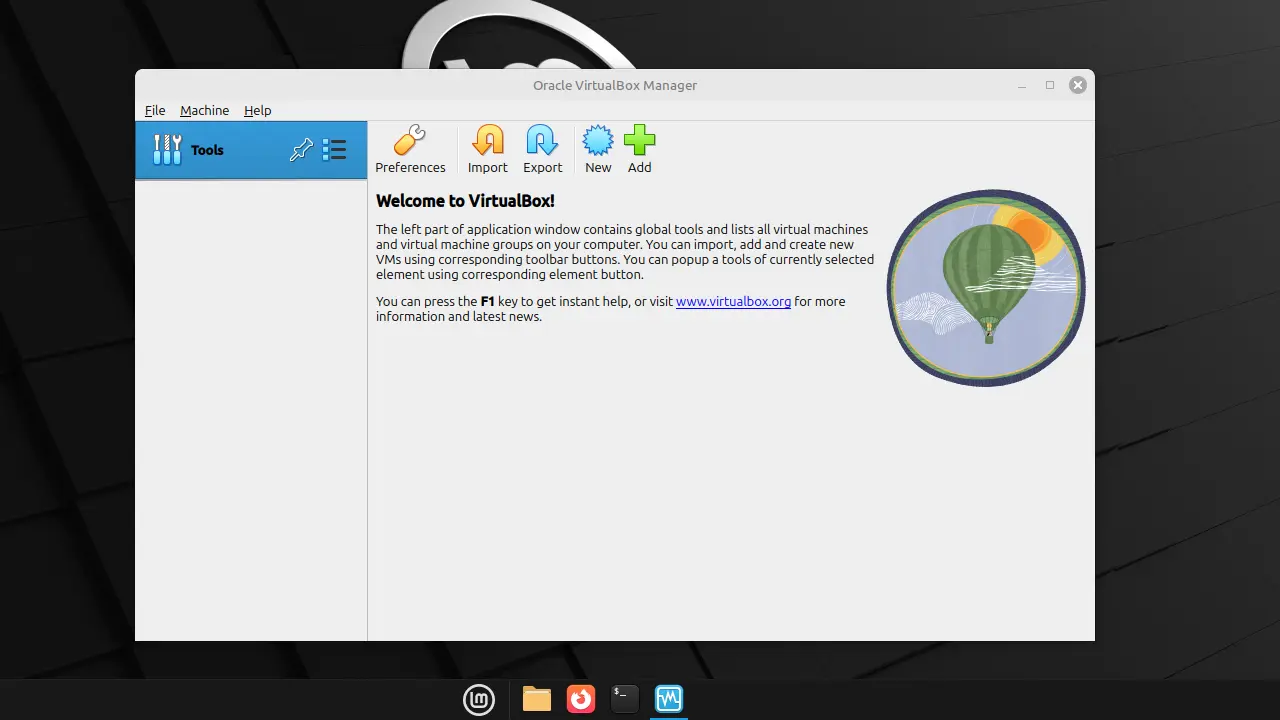Open the Machine menu

click(204, 110)
